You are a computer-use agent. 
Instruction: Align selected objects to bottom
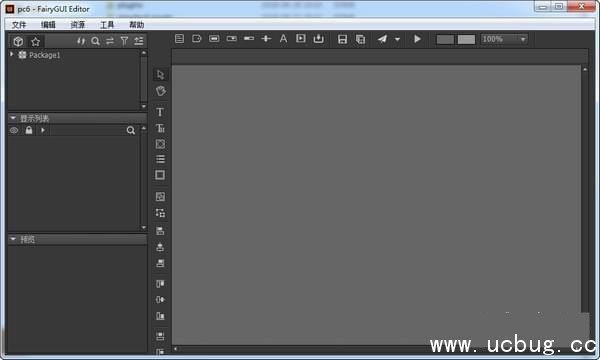point(160,316)
